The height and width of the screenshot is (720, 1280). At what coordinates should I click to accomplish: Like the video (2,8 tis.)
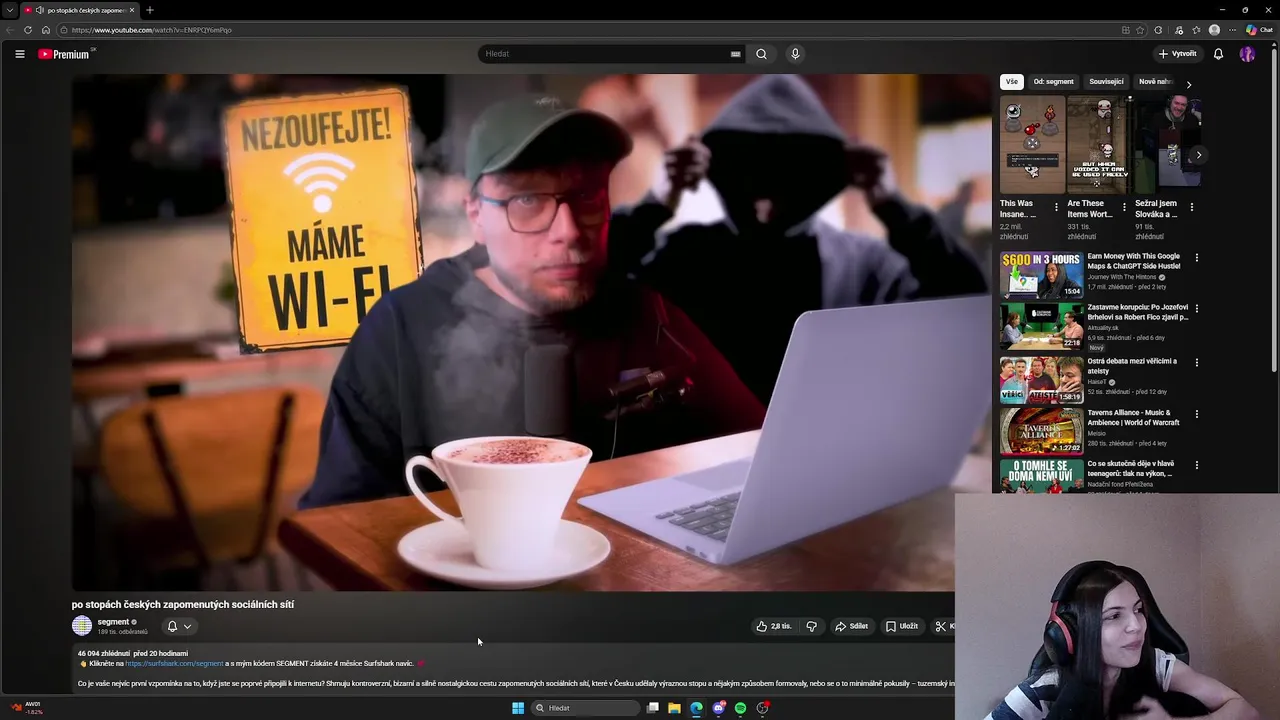[773, 626]
